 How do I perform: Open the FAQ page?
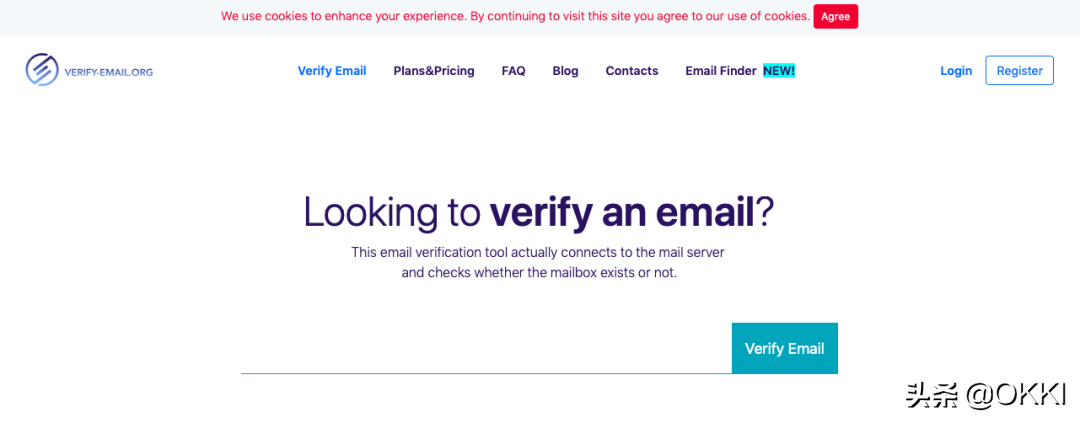coord(513,70)
